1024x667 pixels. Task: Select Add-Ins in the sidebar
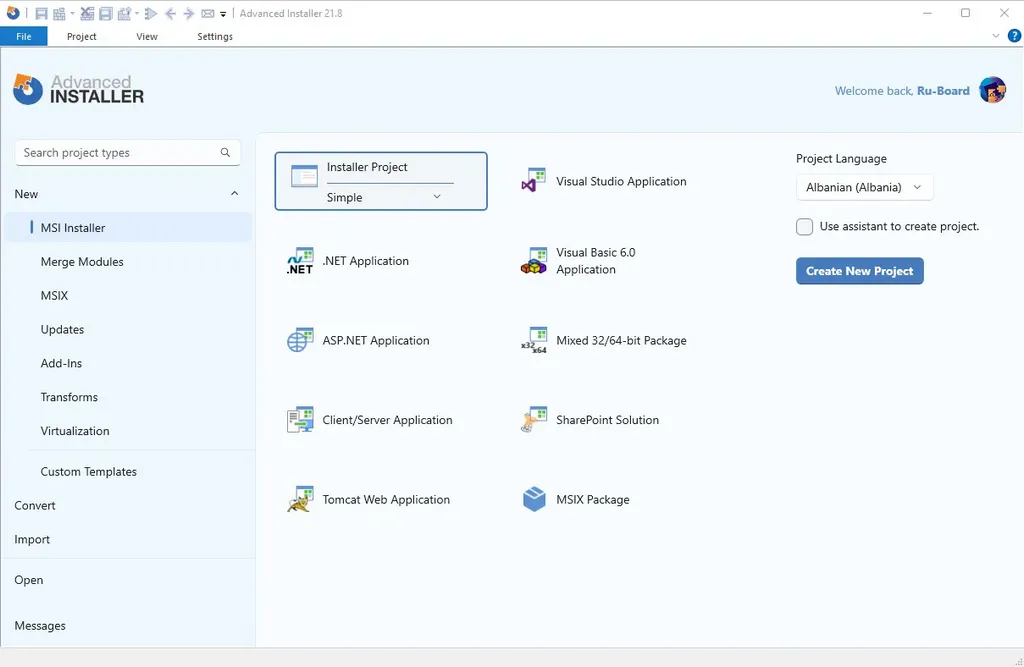tap(61, 363)
